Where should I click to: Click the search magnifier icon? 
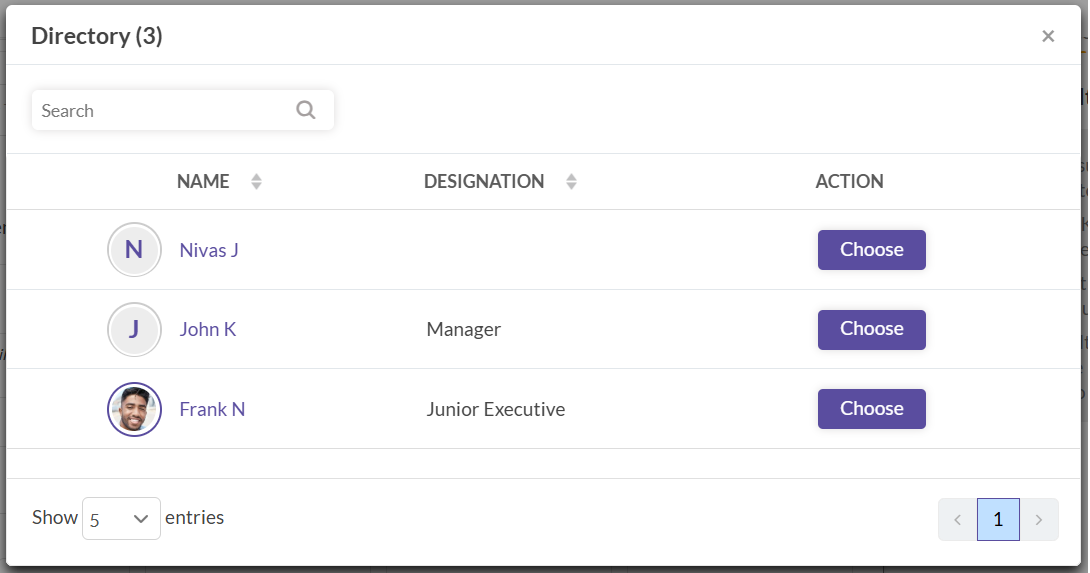point(306,110)
